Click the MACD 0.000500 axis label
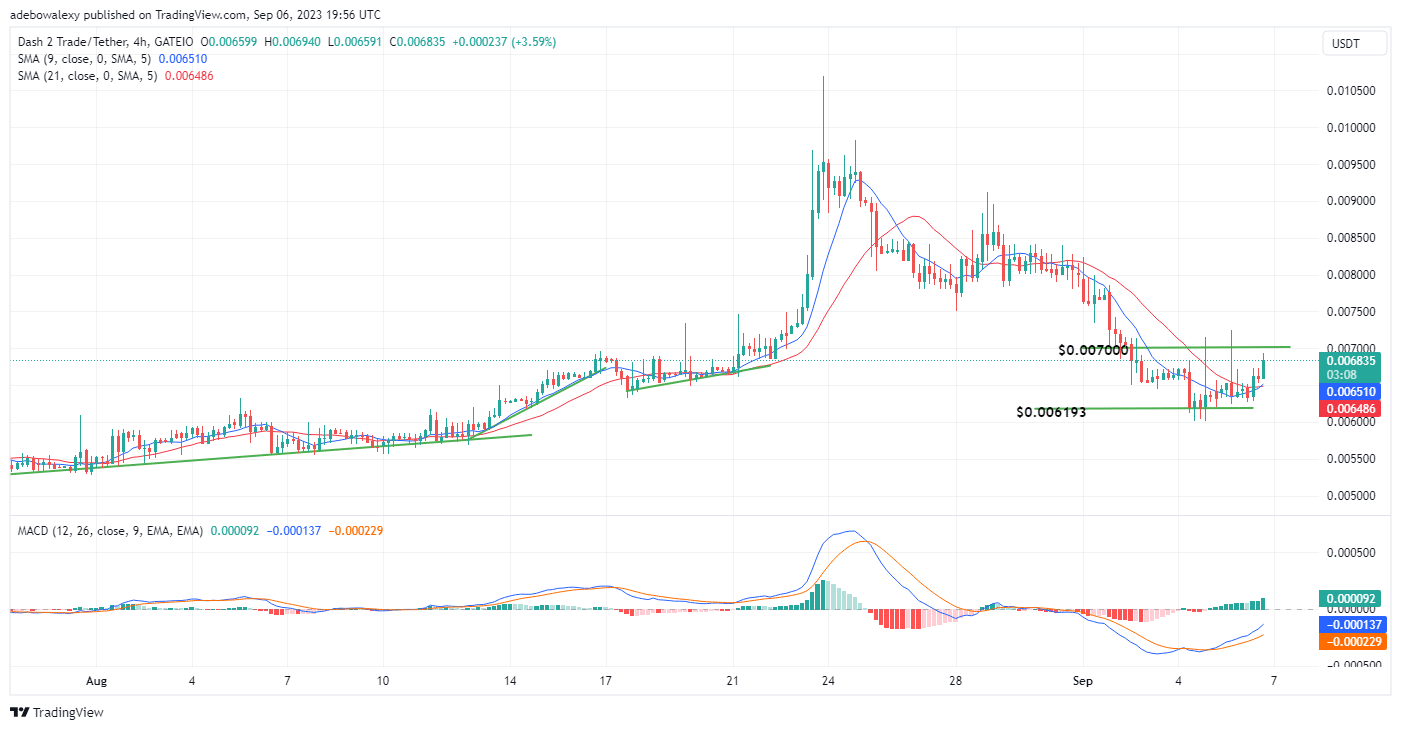The height and width of the screenshot is (730, 1401). tap(1350, 552)
